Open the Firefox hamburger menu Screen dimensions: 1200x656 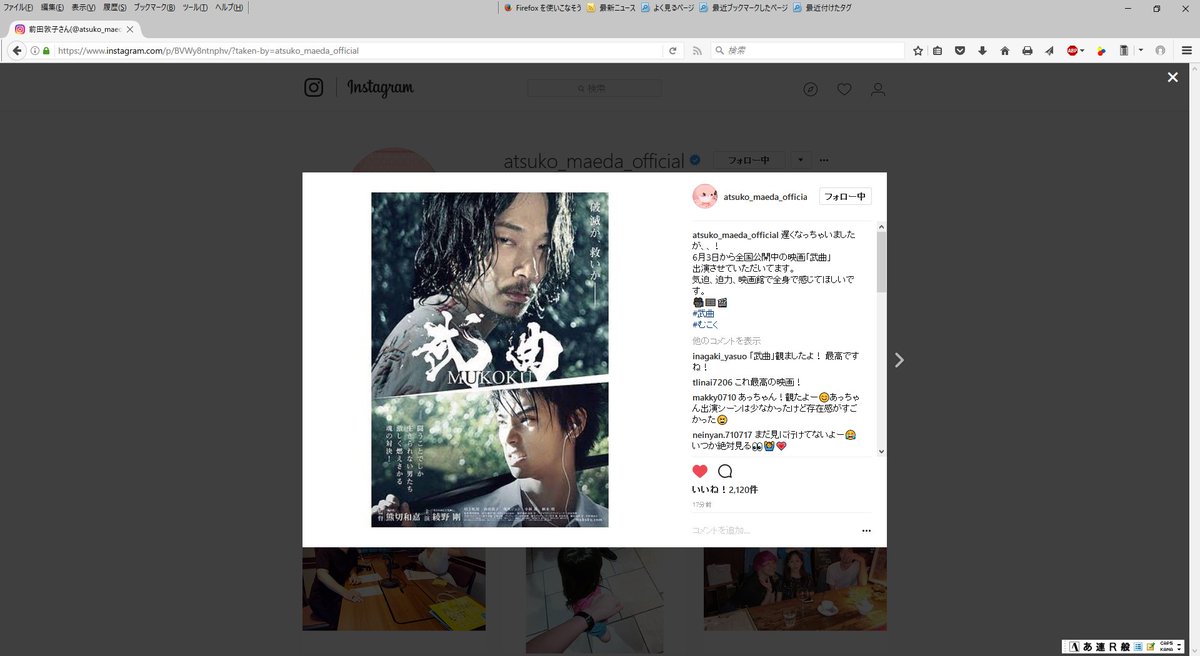[1186, 50]
